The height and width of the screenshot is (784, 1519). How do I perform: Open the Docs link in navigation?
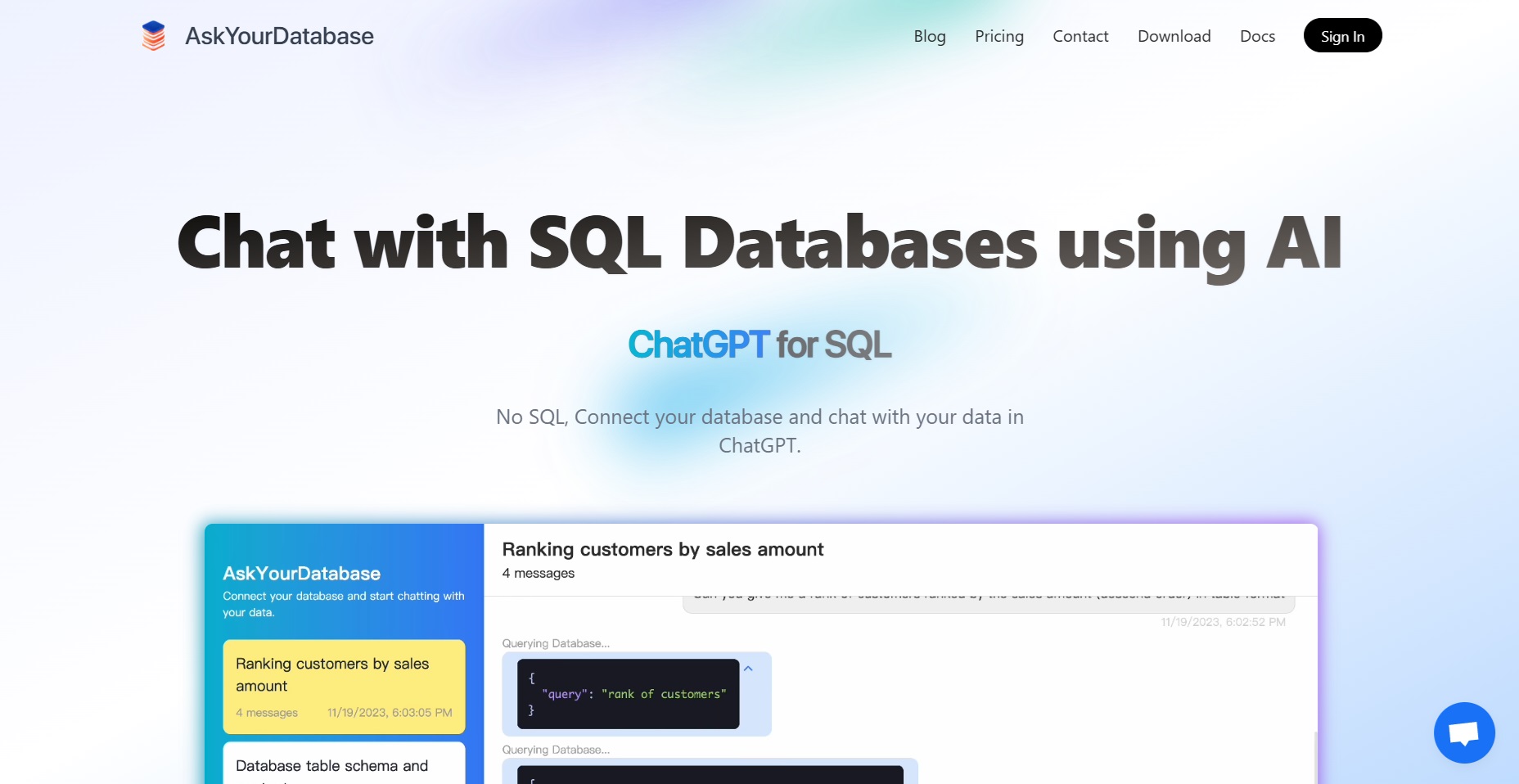click(1257, 36)
